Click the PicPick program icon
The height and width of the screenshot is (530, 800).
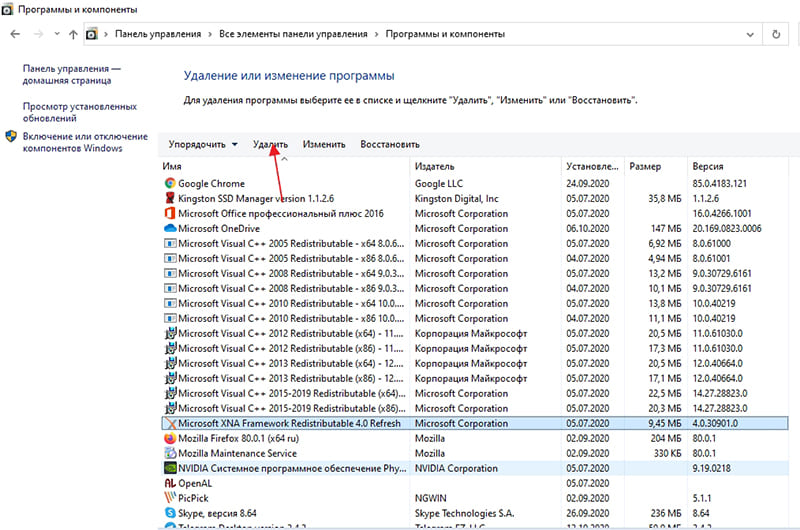click(x=170, y=498)
